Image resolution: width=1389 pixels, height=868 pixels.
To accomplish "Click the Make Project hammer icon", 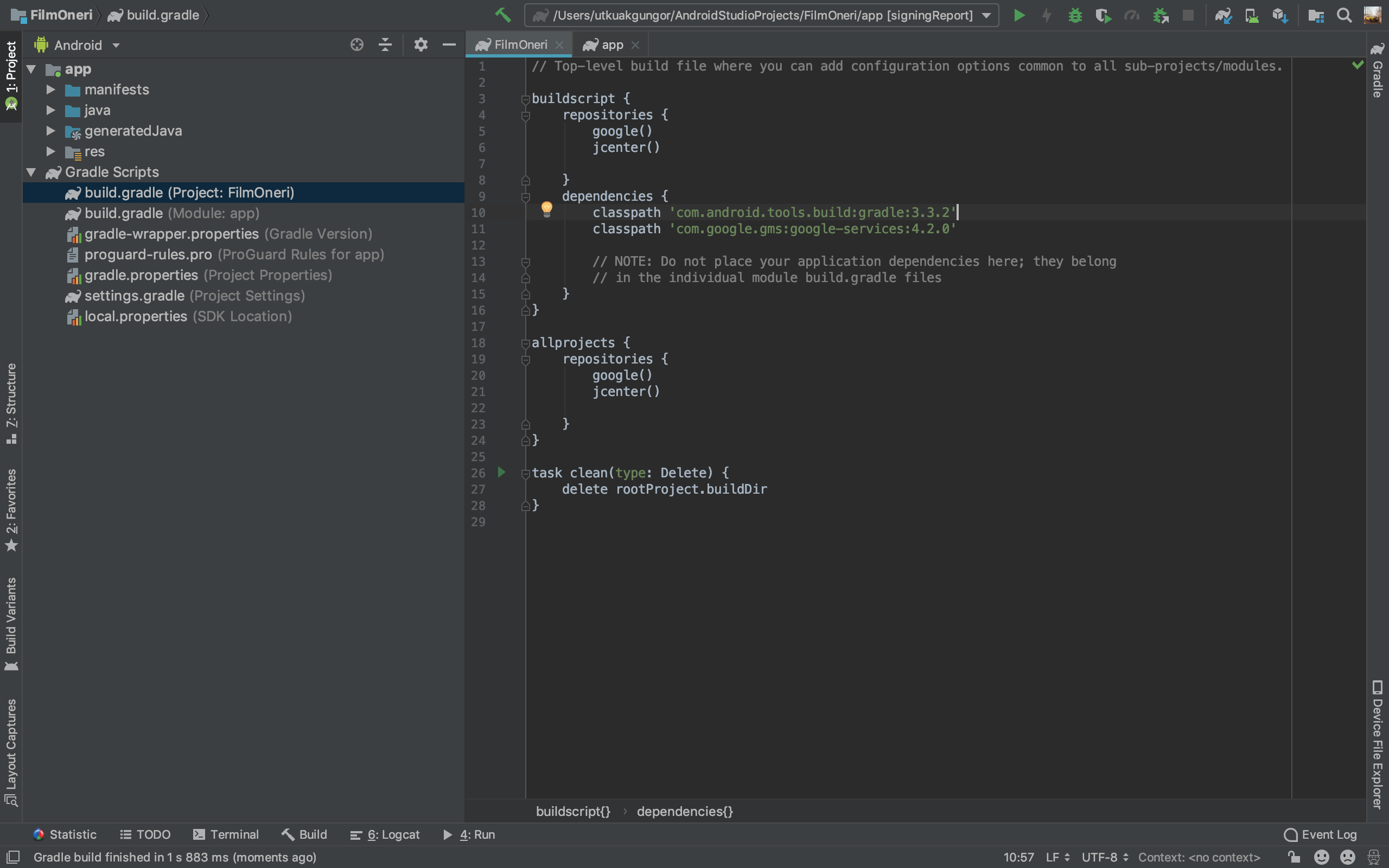I will click(x=503, y=15).
